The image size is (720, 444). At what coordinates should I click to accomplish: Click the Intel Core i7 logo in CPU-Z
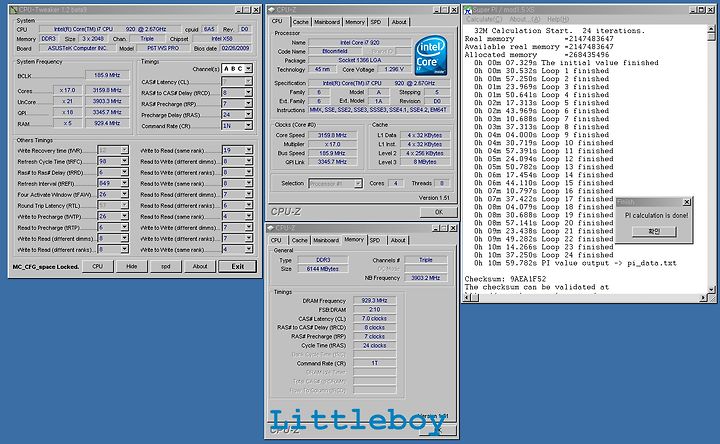[431, 56]
